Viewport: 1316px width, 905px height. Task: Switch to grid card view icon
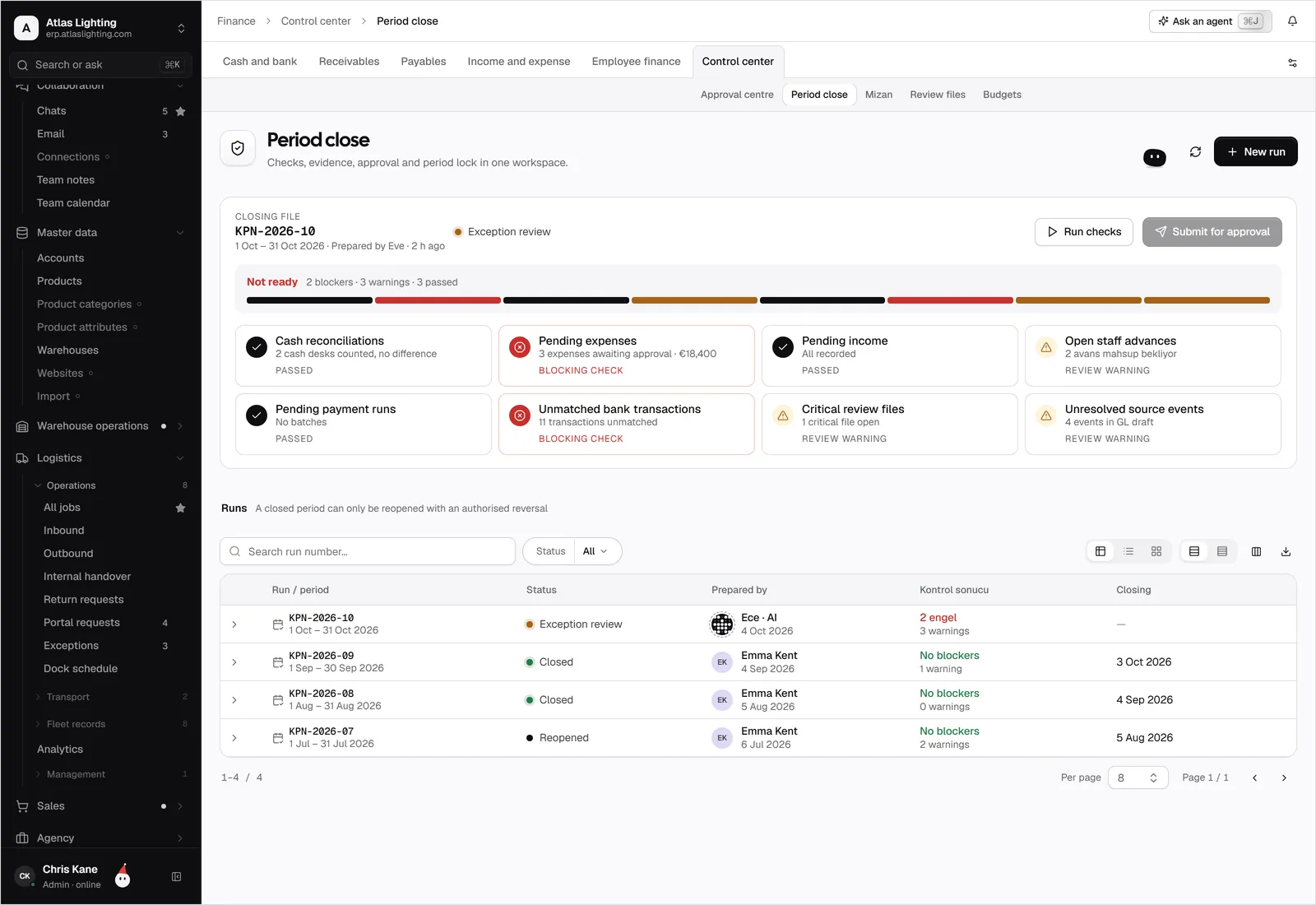click(x=1156, y=551)
